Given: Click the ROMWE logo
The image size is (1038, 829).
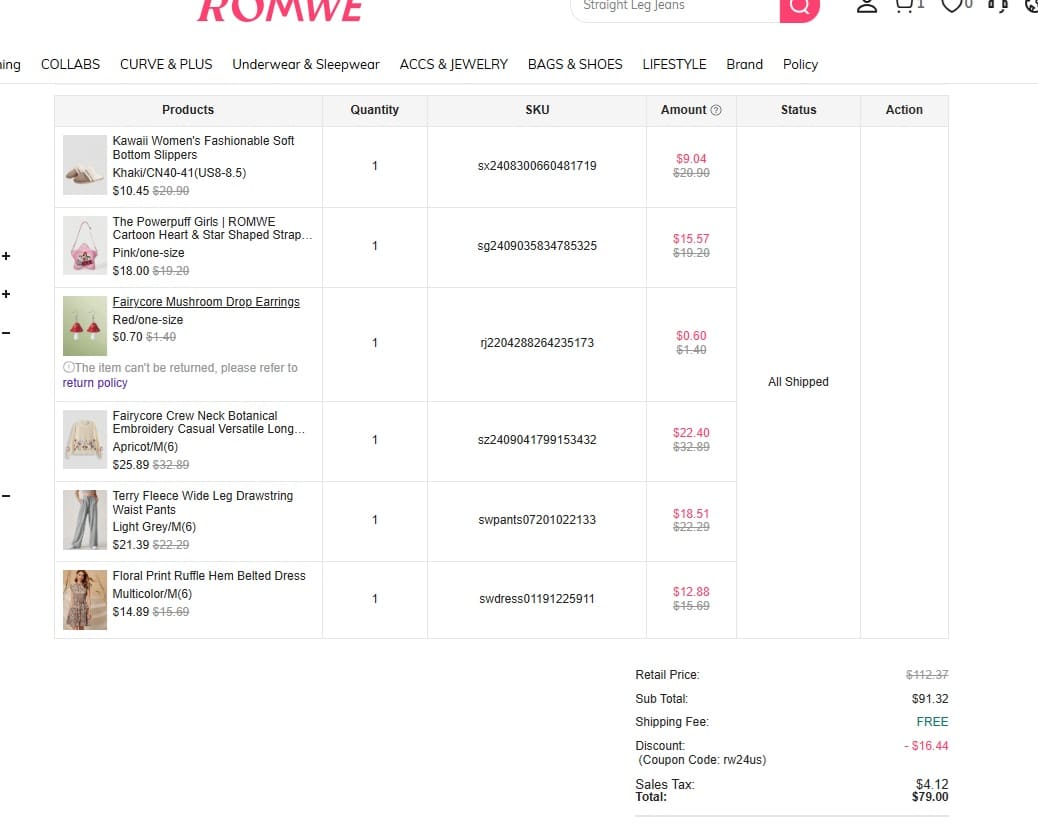Looking at the screenshot, I should (x=280, y=10).
